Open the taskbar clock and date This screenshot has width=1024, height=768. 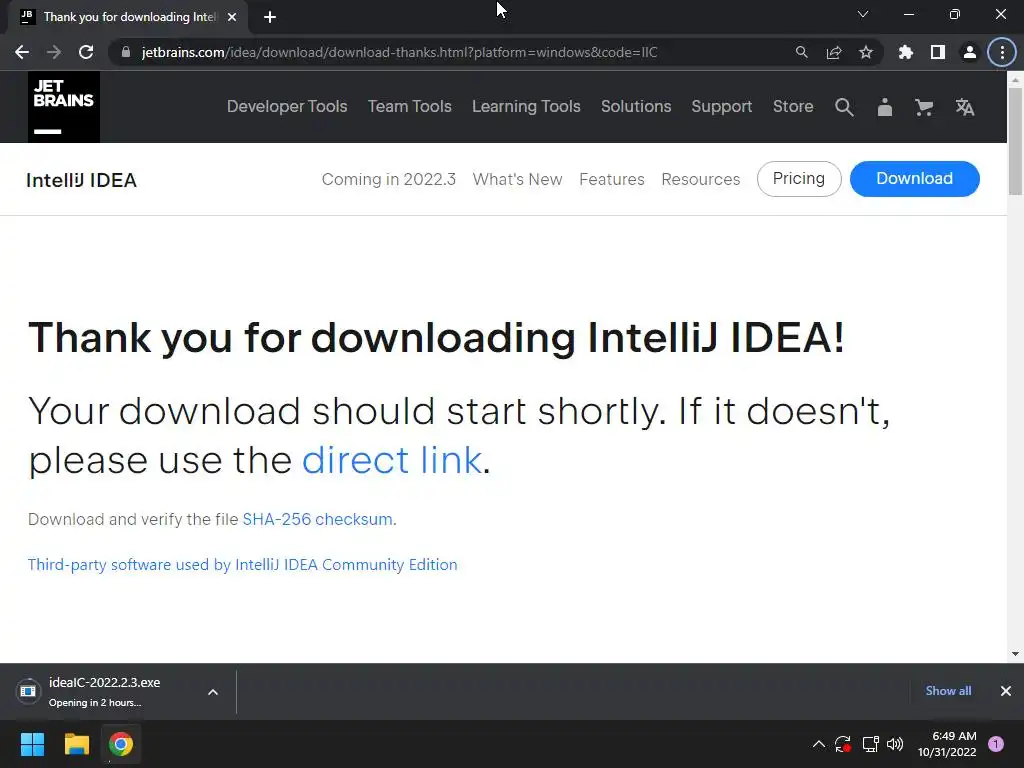tap(947, 744)
